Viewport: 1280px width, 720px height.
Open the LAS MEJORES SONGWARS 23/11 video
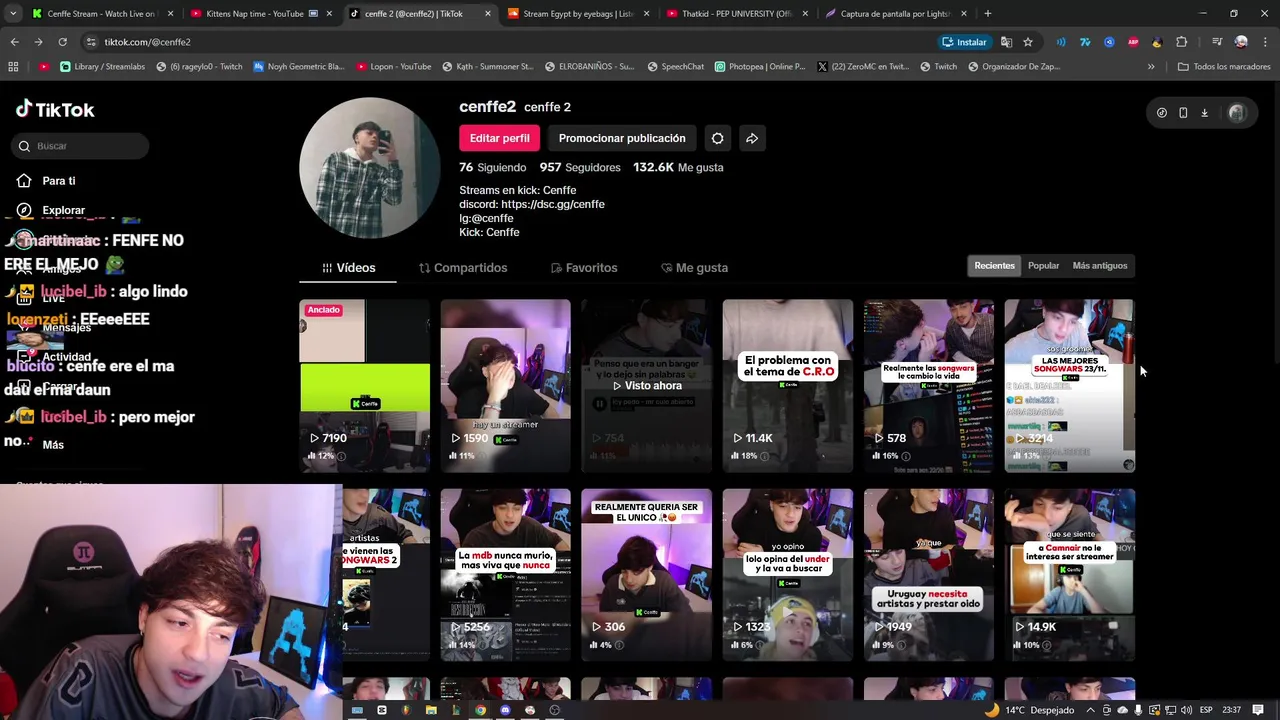[x=1070, y=386]
